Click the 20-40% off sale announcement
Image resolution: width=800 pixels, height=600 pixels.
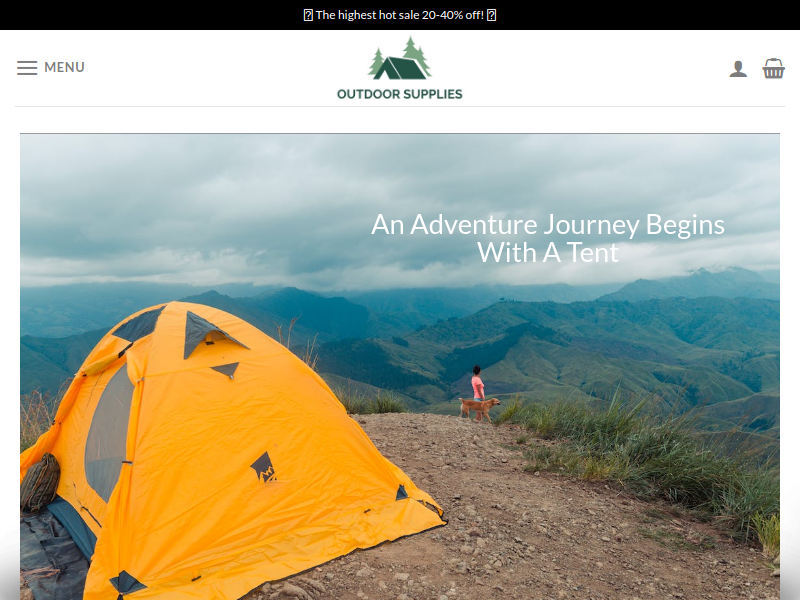coord(399,15)
